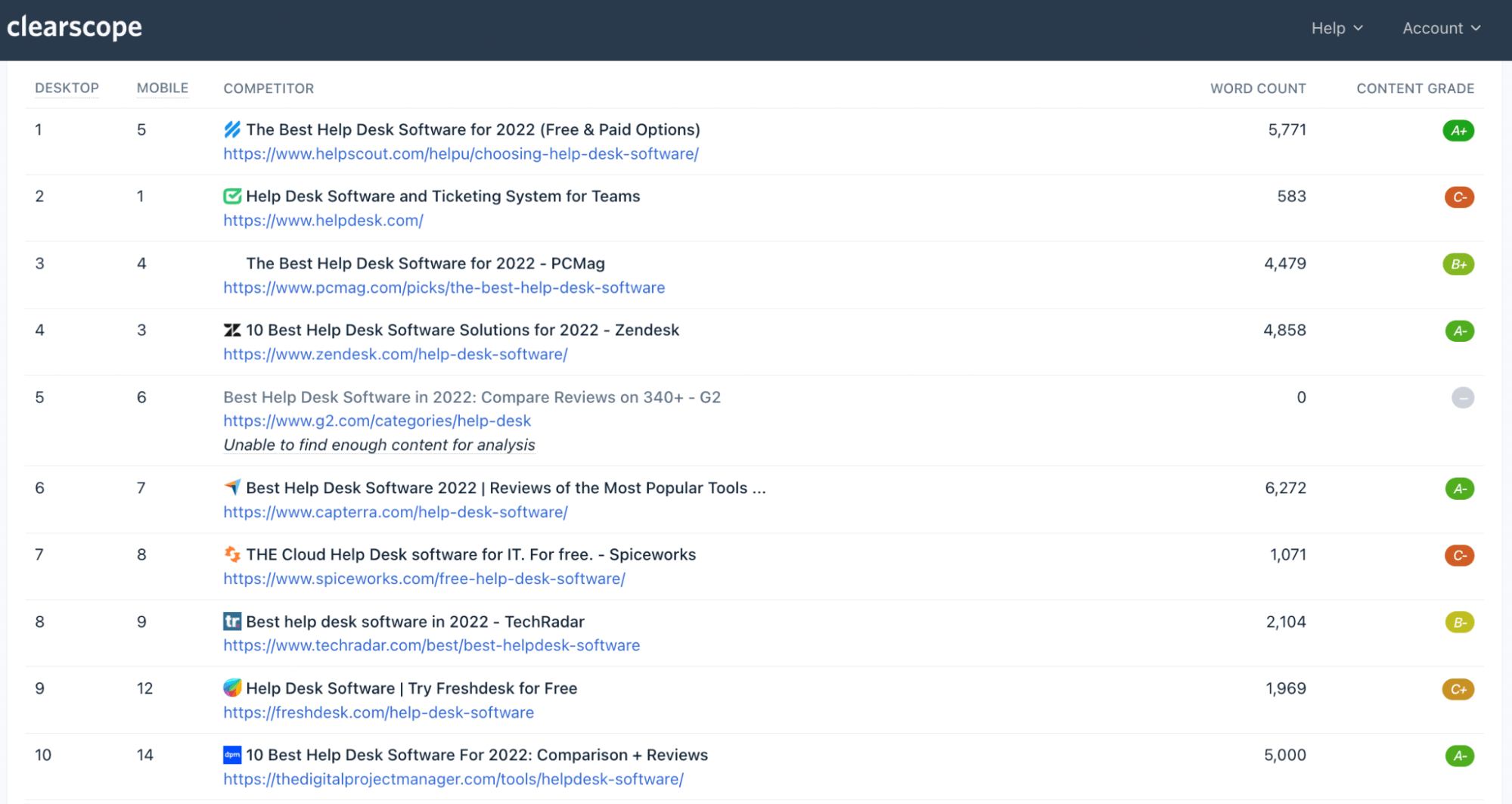
Task: Click the A- grade badge for Capterra
Action: pyautogui.click(x=1460, y=489)
